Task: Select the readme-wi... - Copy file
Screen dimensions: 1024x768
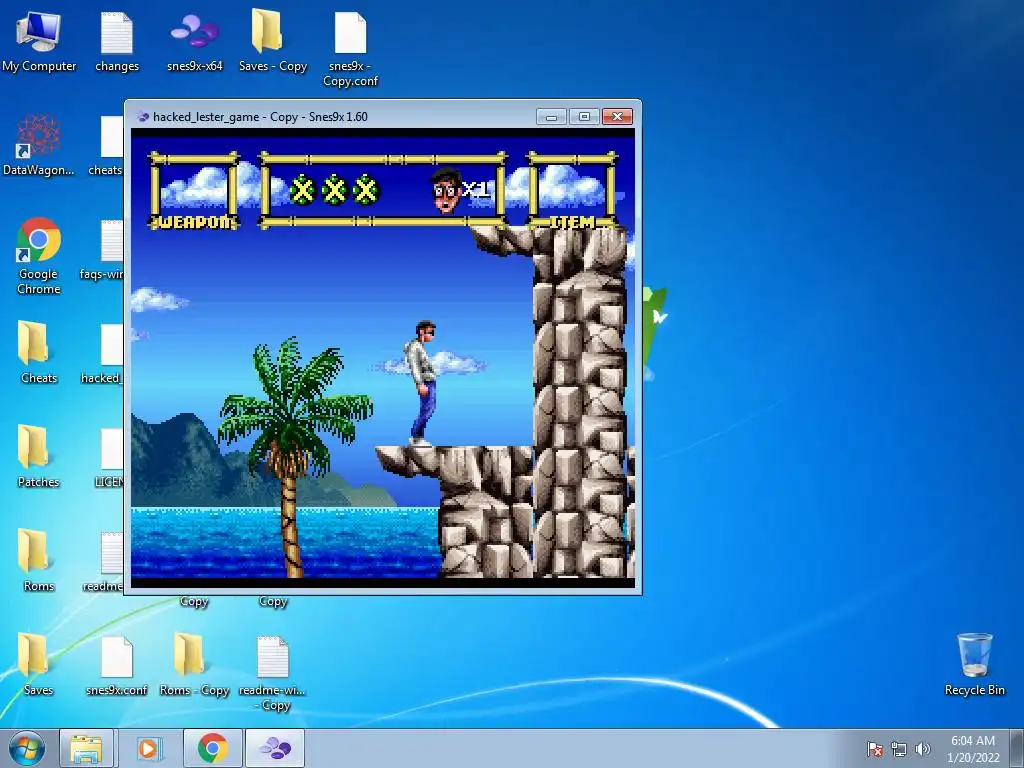Action: [x=272, y=673]
